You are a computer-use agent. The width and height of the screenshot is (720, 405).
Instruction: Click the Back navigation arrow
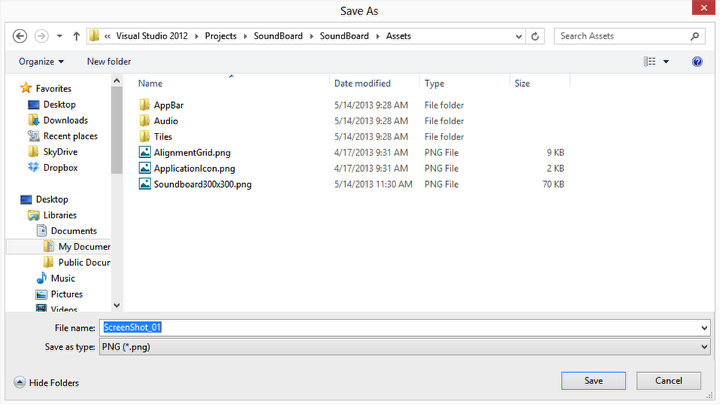(x=20, y=36)
